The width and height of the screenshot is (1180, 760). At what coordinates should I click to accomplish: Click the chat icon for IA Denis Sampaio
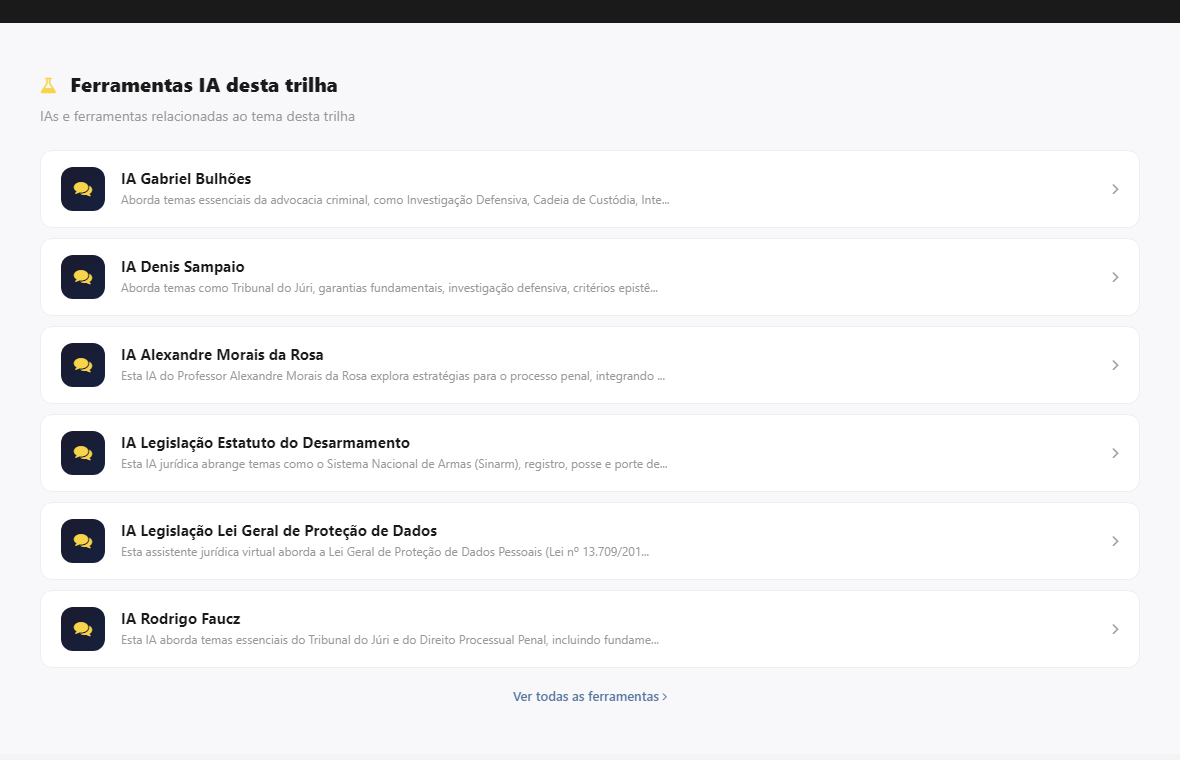tap(83, 277)
